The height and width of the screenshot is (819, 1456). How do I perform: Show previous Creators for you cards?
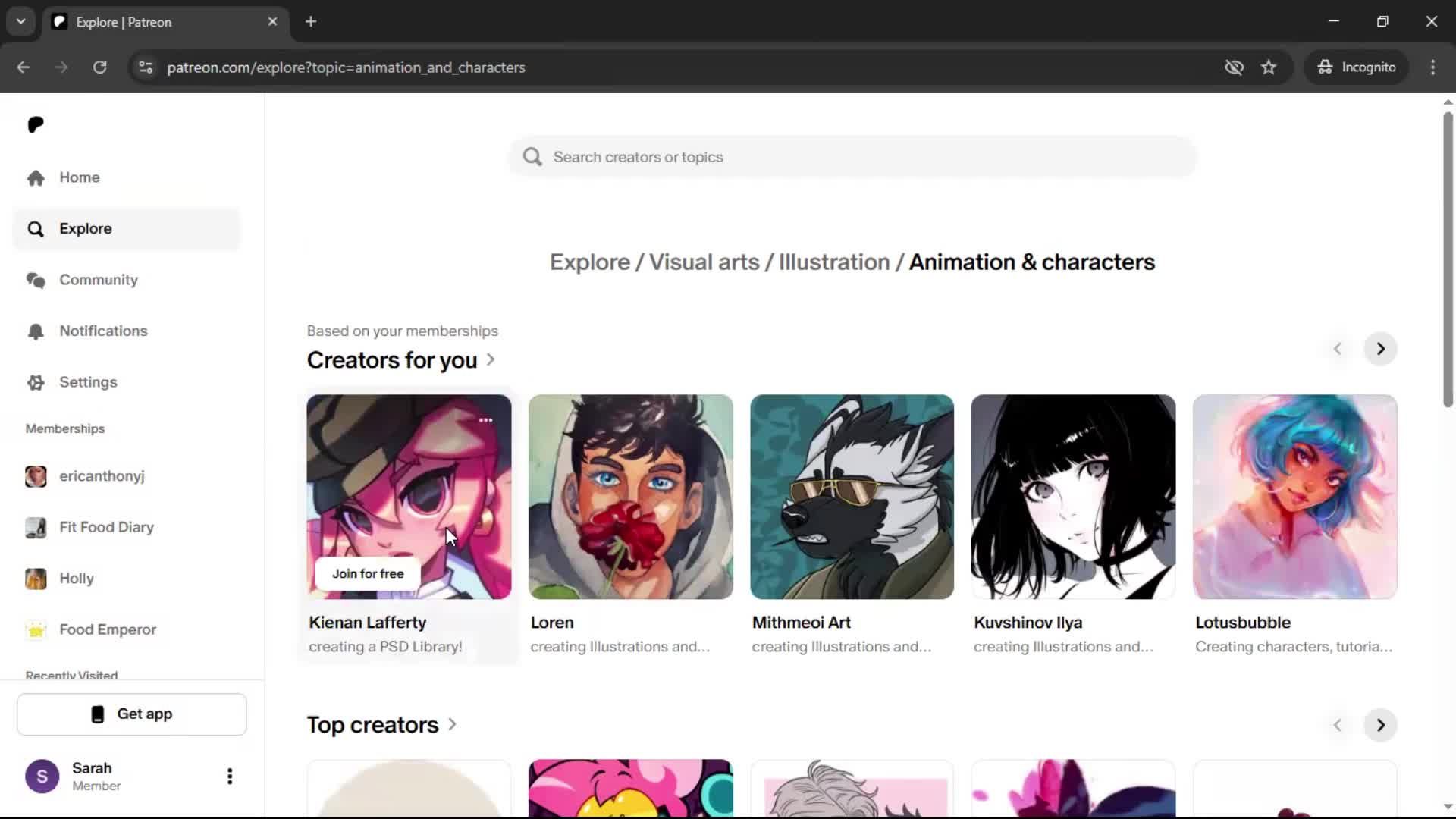point(1338,349)
